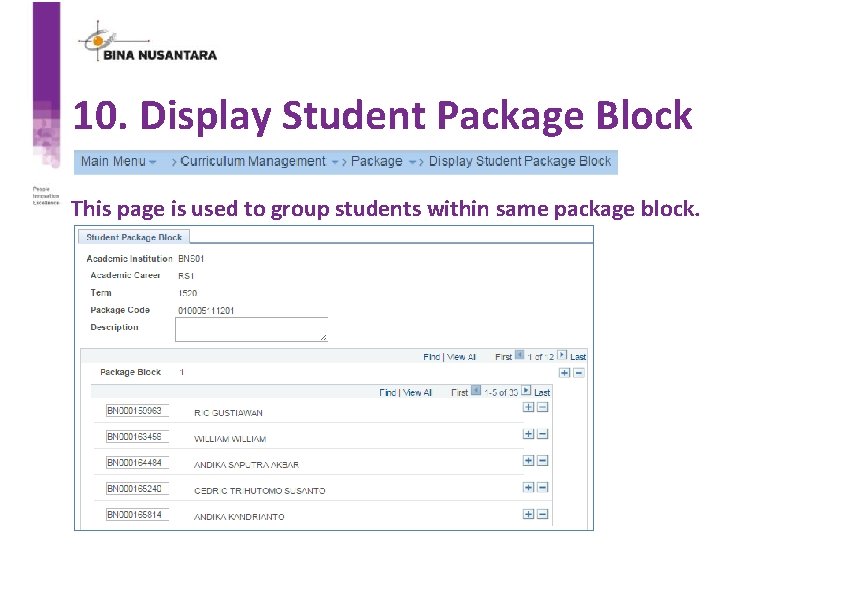Viewport: 842px width, 596px height.
Task: Delete the current Package Block row
Action: point(578,372)
